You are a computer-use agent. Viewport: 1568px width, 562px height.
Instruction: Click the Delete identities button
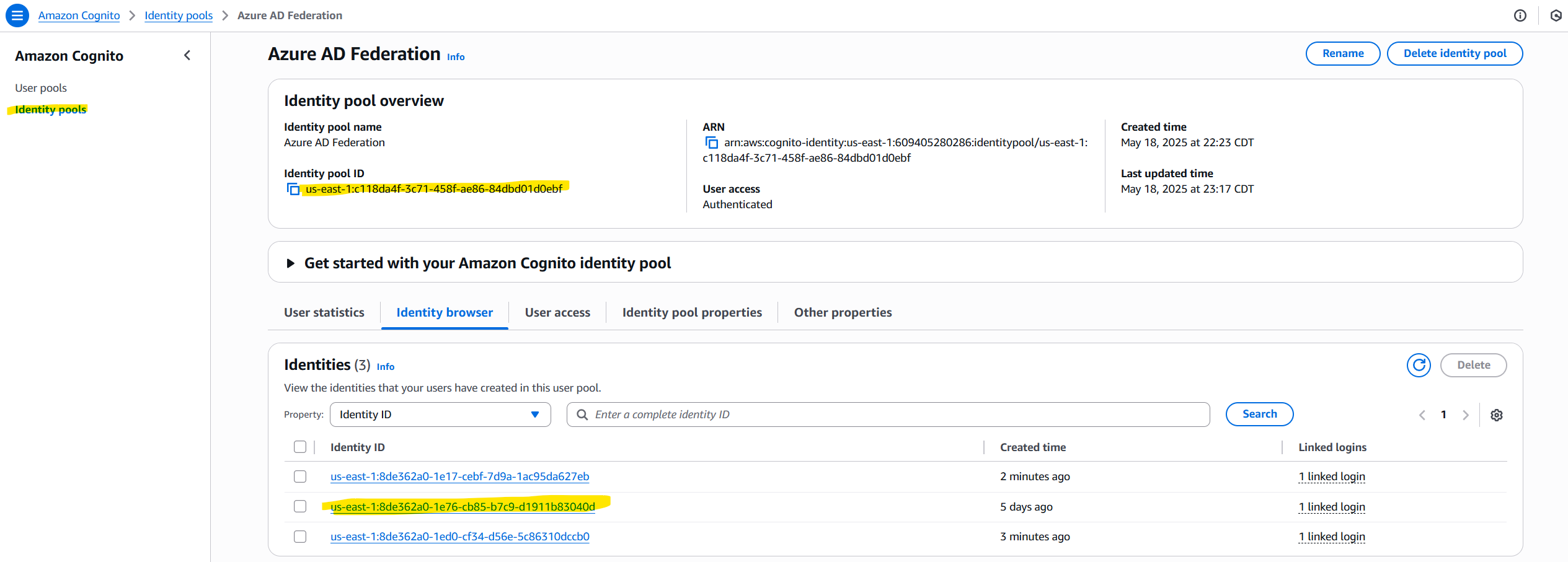point(1473,365)
